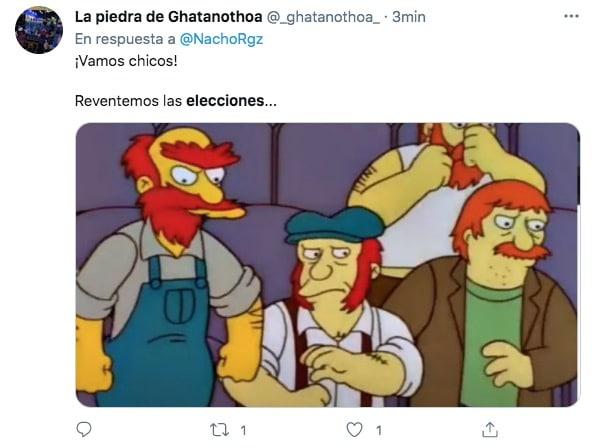This screenshot has height=448, width=596.
Task: Click the 'En respuesta a' label
Action: (x=125, y=39)
